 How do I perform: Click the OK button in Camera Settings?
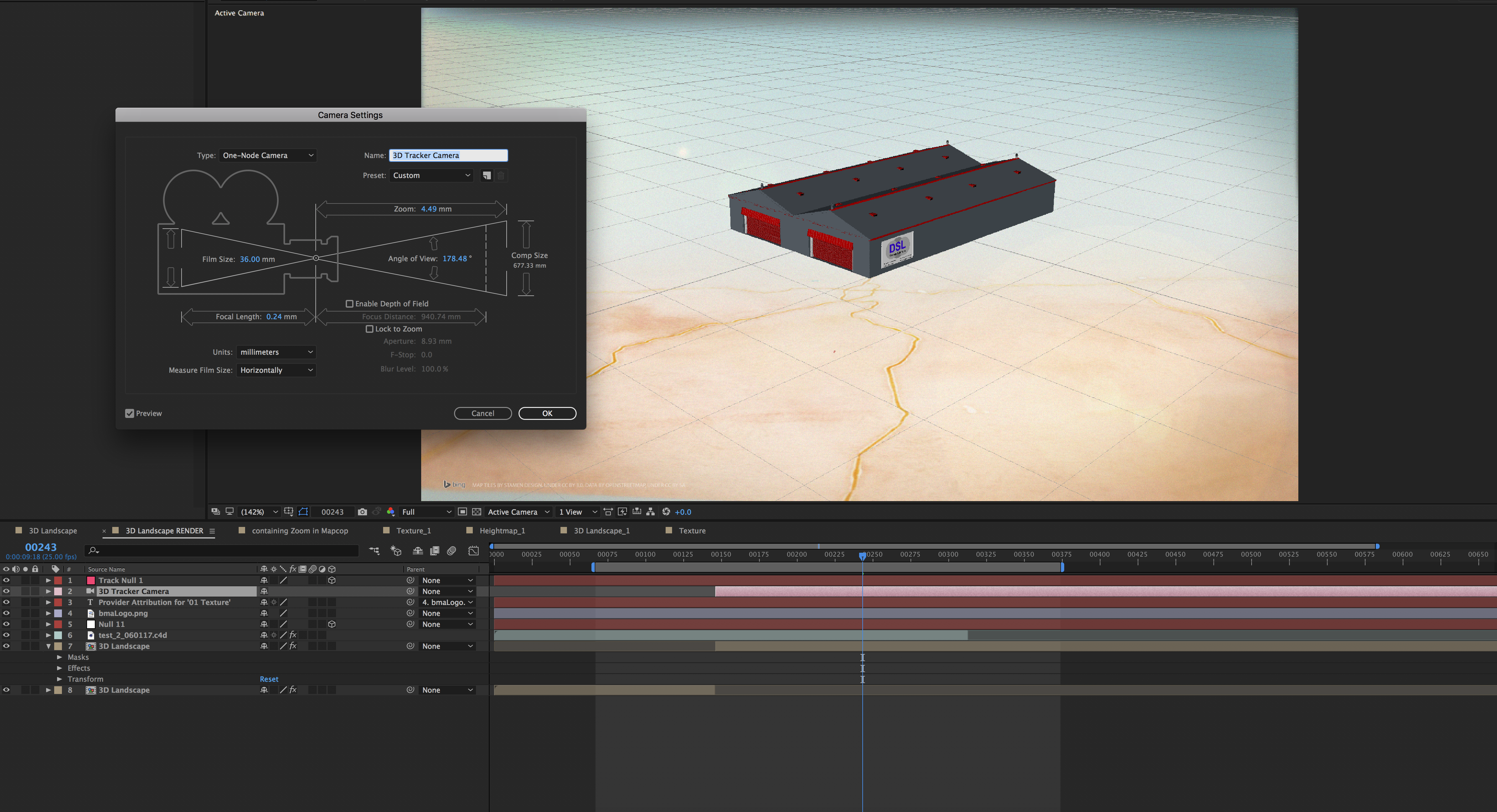(x=547, y=413)
